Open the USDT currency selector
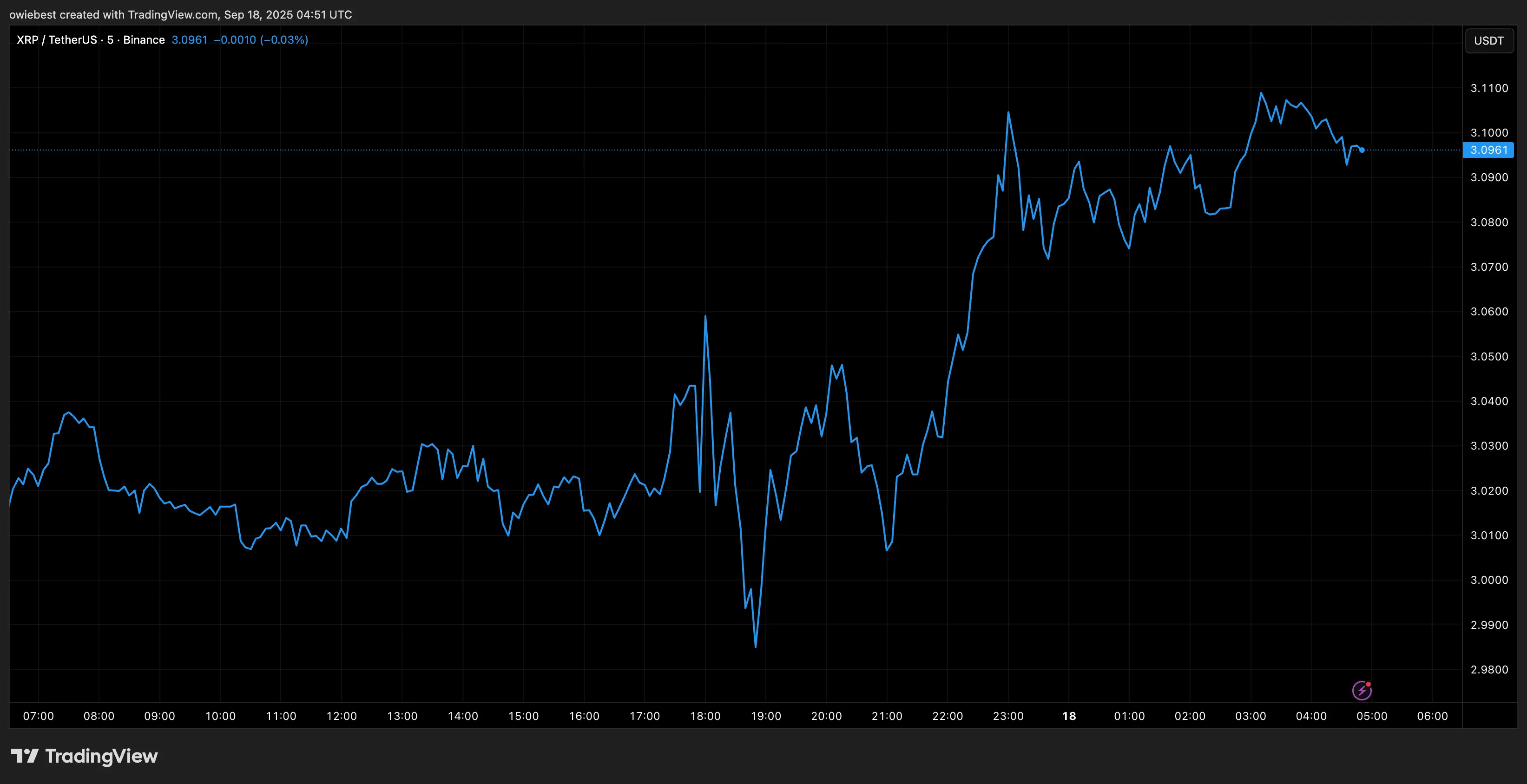Viewport: 1527px width, 784px height. point(1488,40)
